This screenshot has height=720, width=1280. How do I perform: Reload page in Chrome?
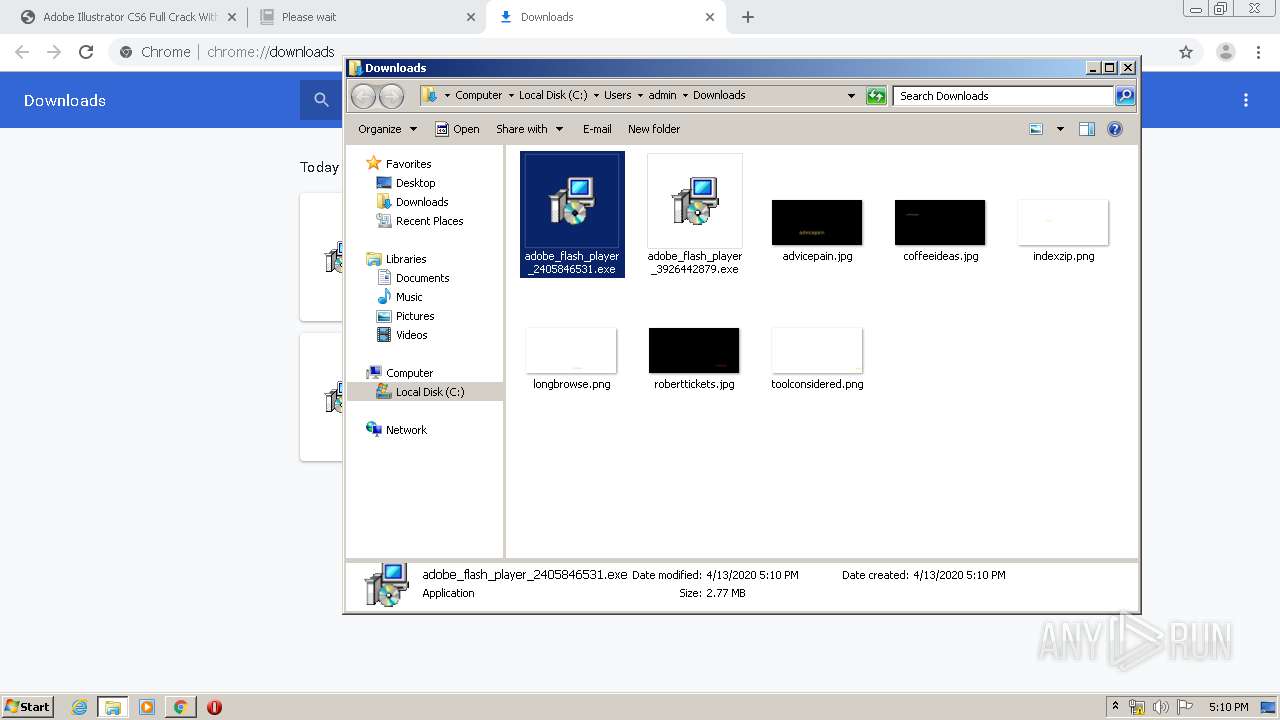coord(86,52)
